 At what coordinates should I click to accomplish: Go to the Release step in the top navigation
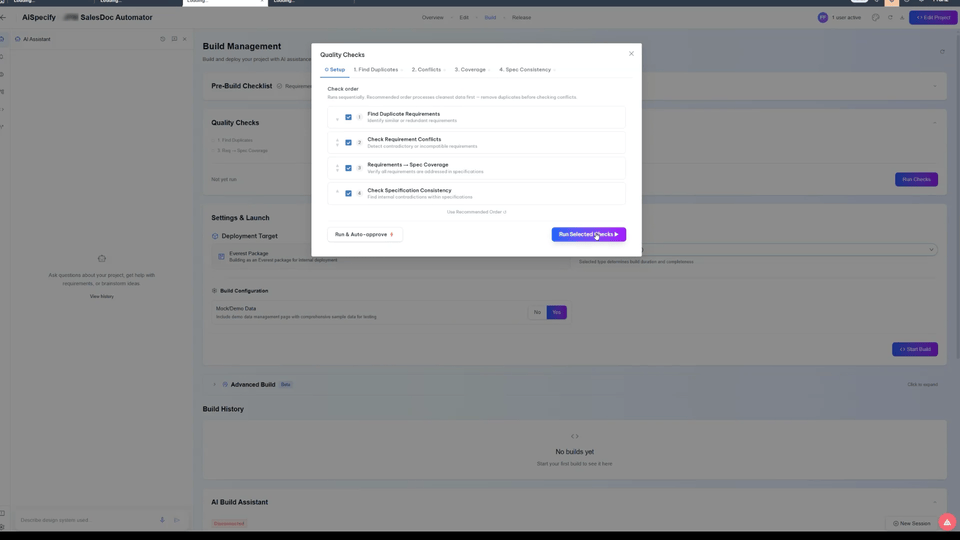[522, 18]
